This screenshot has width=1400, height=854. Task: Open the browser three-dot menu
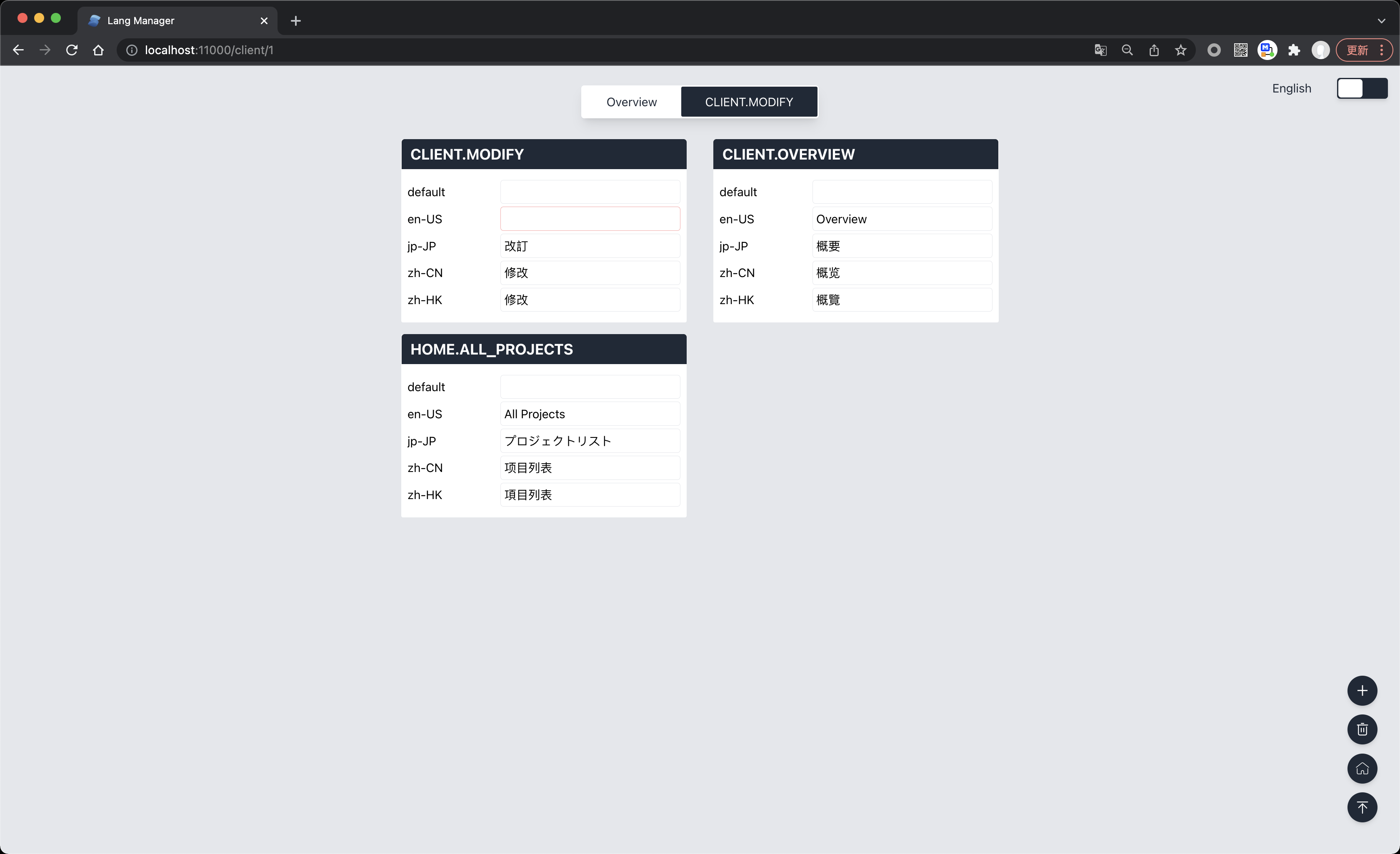coord(1382,50)
